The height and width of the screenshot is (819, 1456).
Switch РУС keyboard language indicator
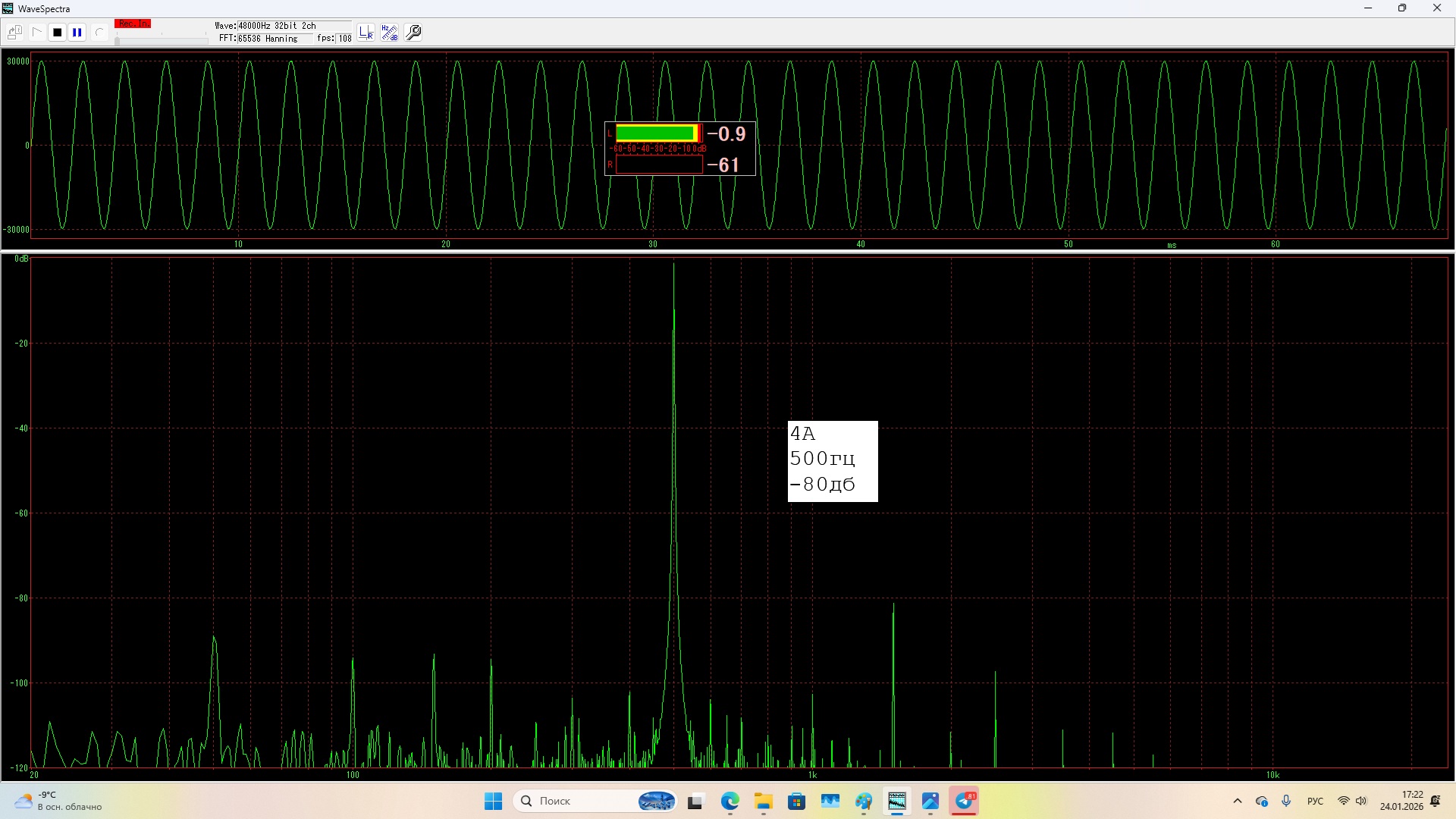pos(1315,801)
